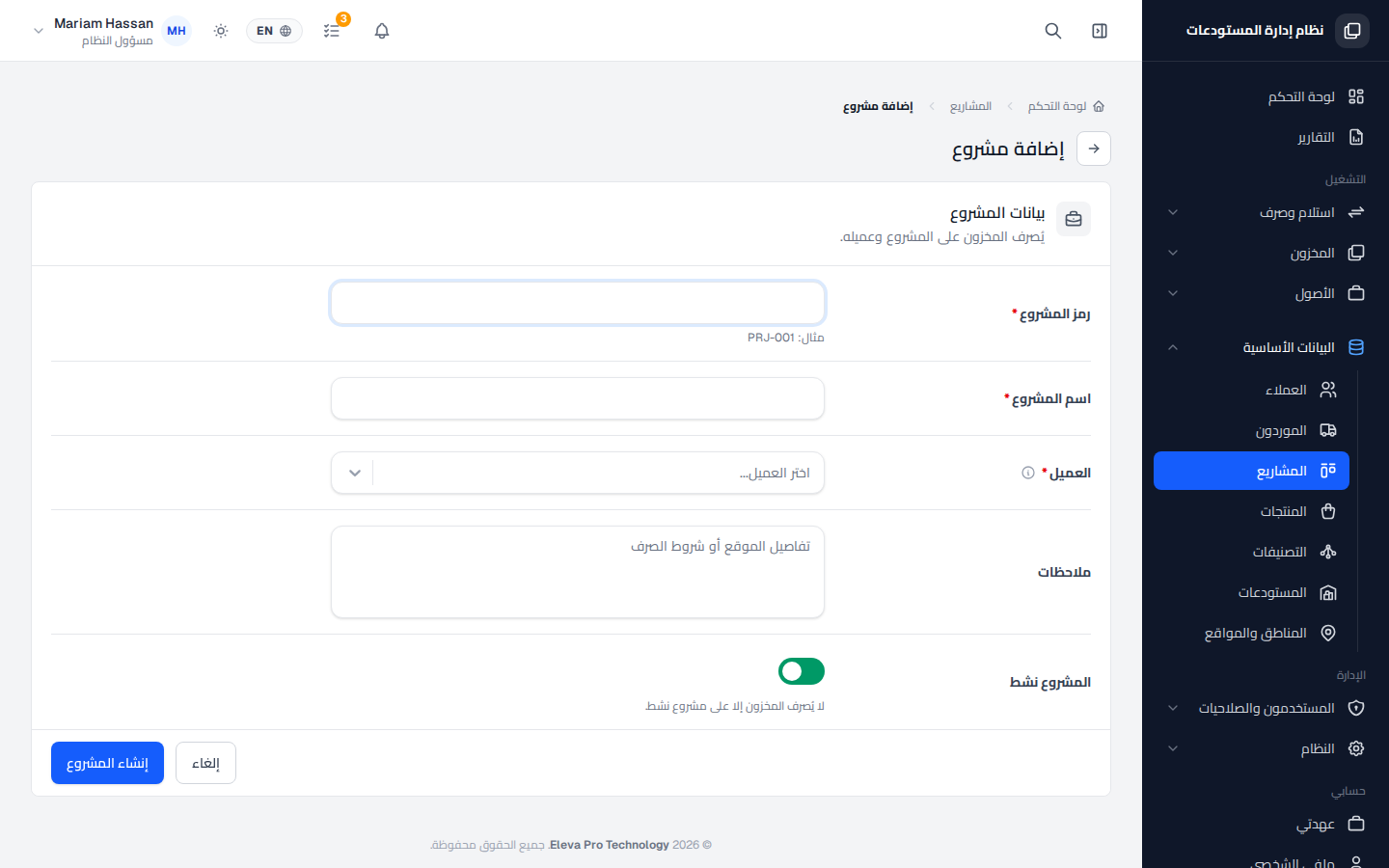The height and width of the screenshot is (868, 1389).
Task: Switch theme with the sun icon
Action: click(221, 31)
